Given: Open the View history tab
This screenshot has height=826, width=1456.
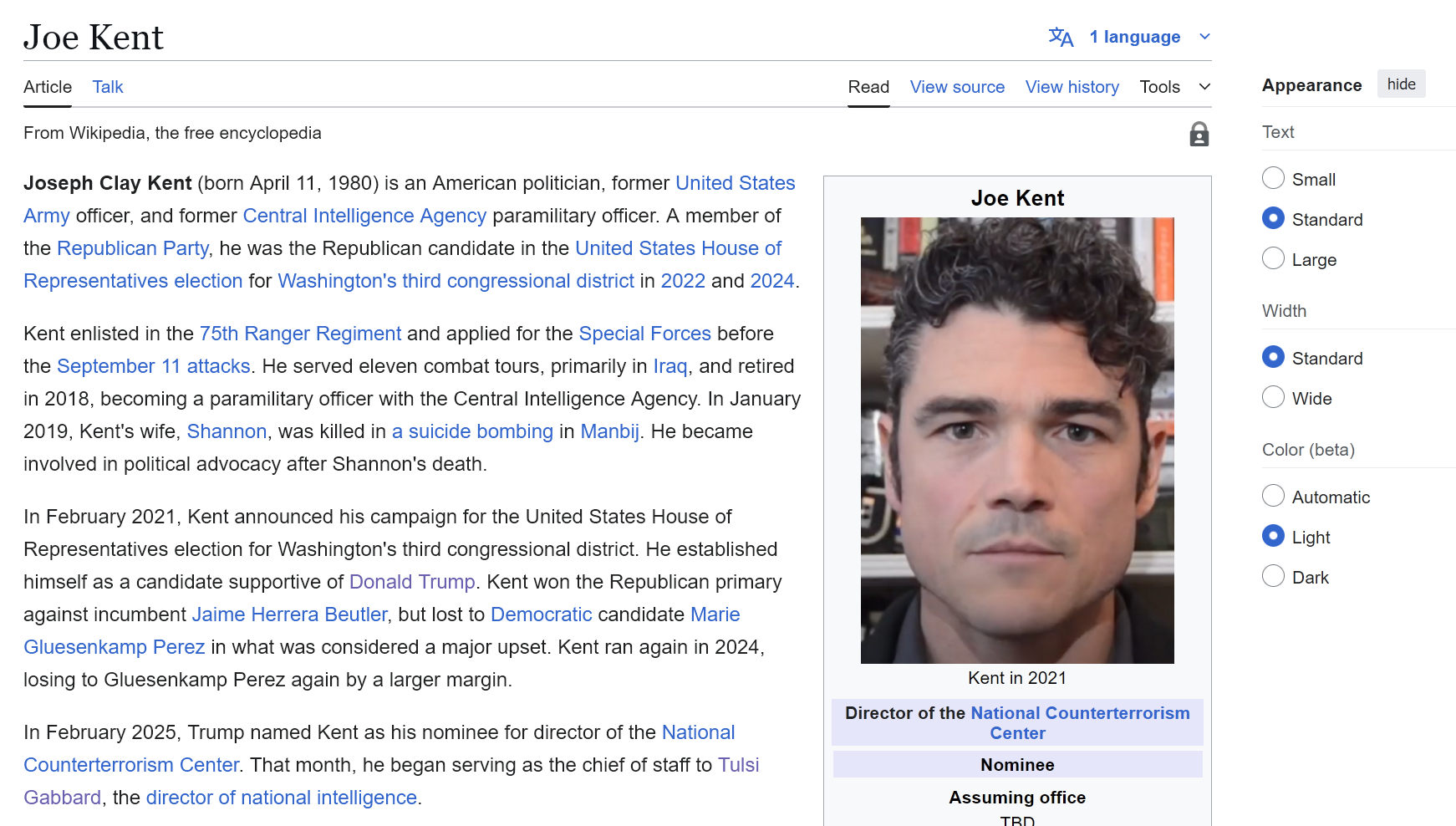Looking at the screenshot, I should coord(1072,87).
